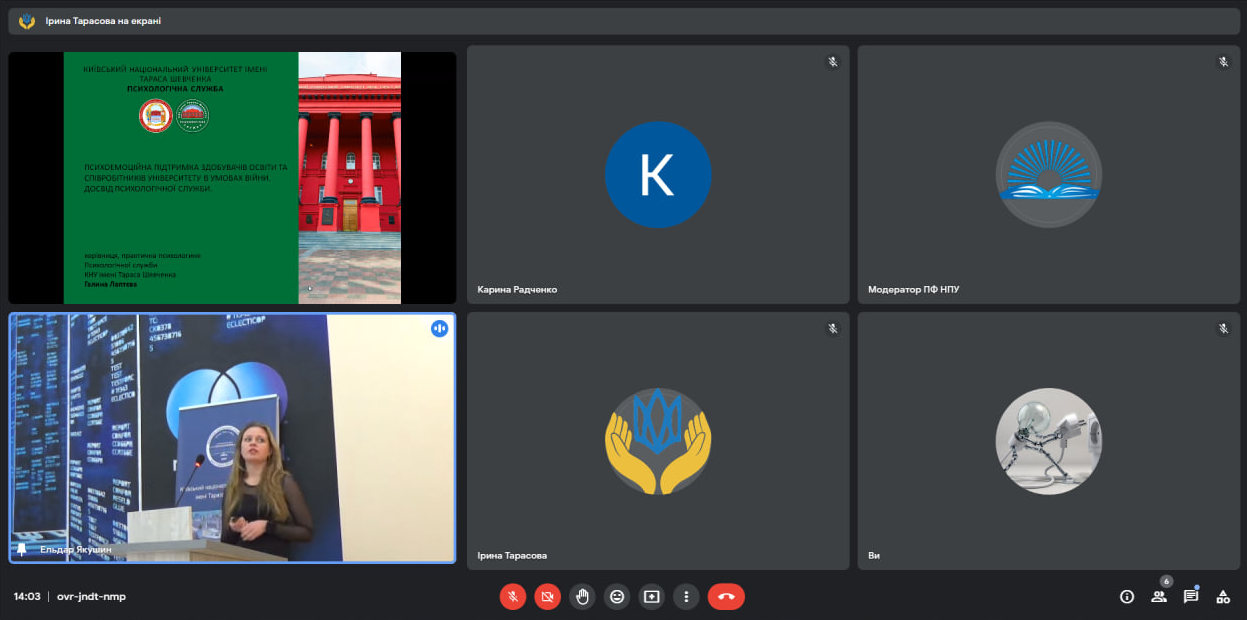
Task: Click the Модератор ПФ НПУ avatar
Action: (1048, 174)
